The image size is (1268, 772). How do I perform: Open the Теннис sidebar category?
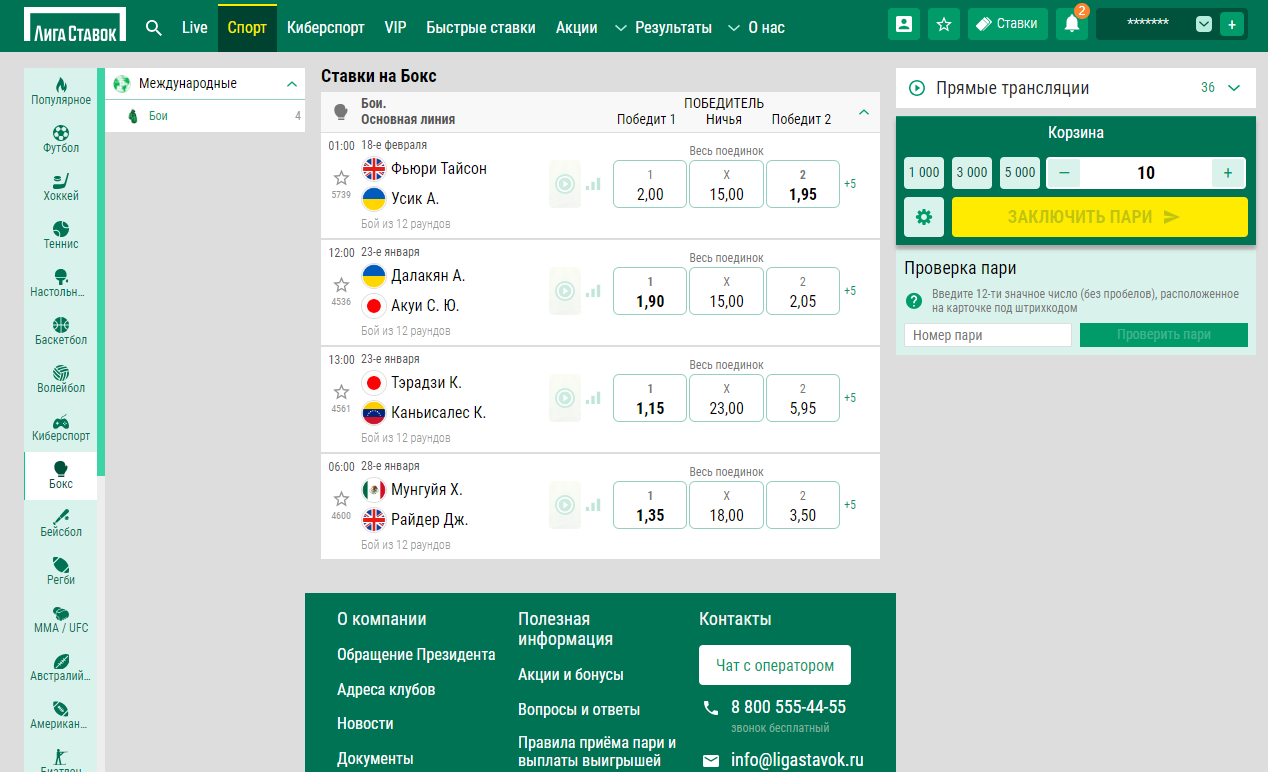point(61,236)
